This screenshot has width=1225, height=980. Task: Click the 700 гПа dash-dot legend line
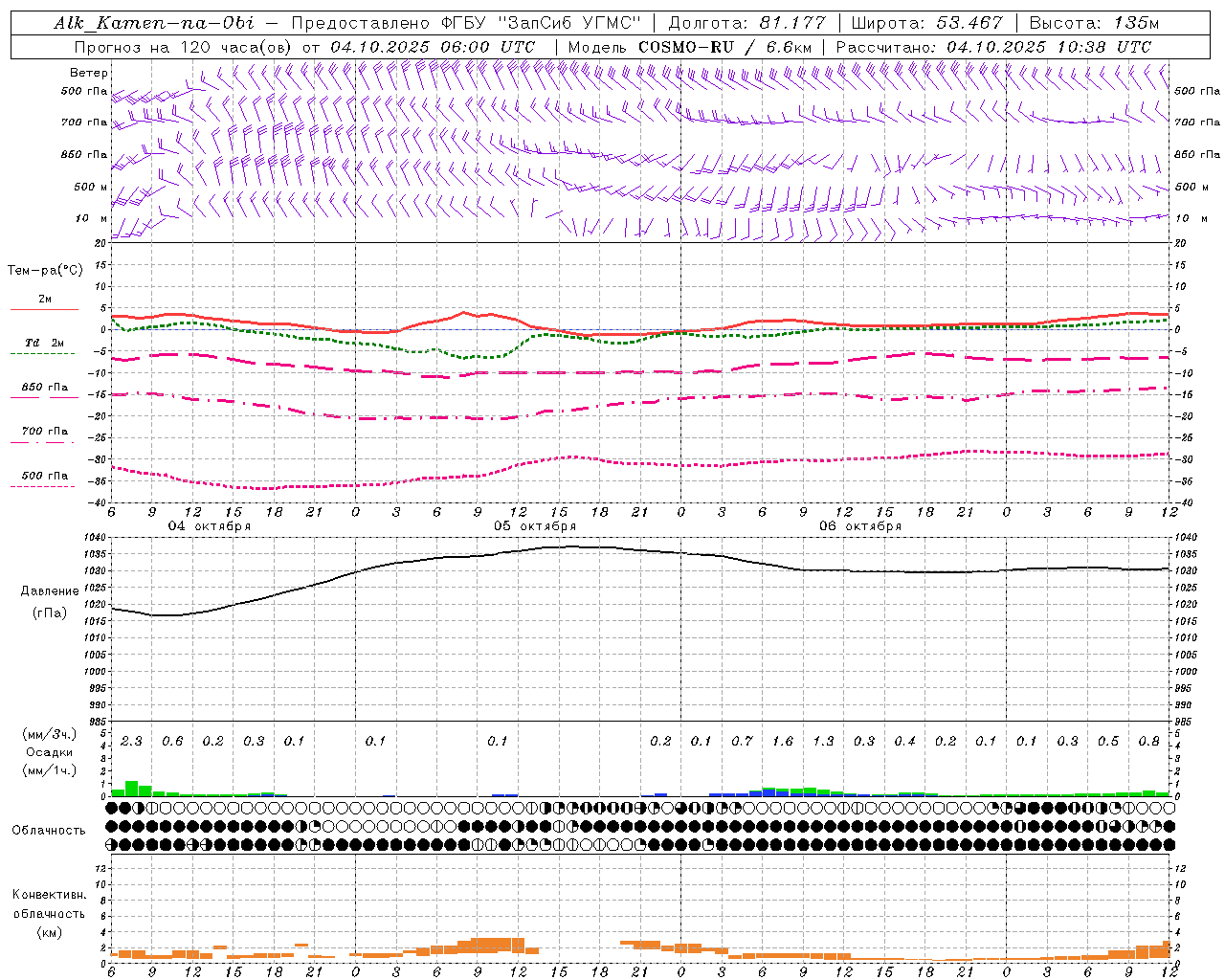coord(42,442)
